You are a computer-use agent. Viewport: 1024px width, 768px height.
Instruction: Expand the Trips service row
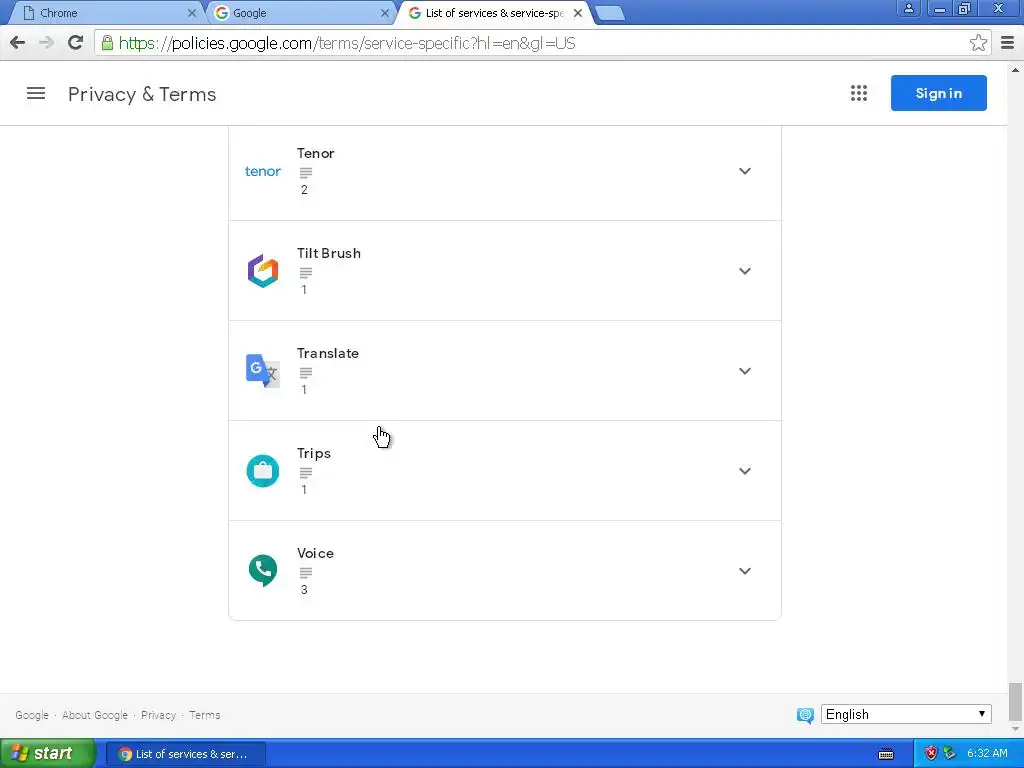point(744,471)
